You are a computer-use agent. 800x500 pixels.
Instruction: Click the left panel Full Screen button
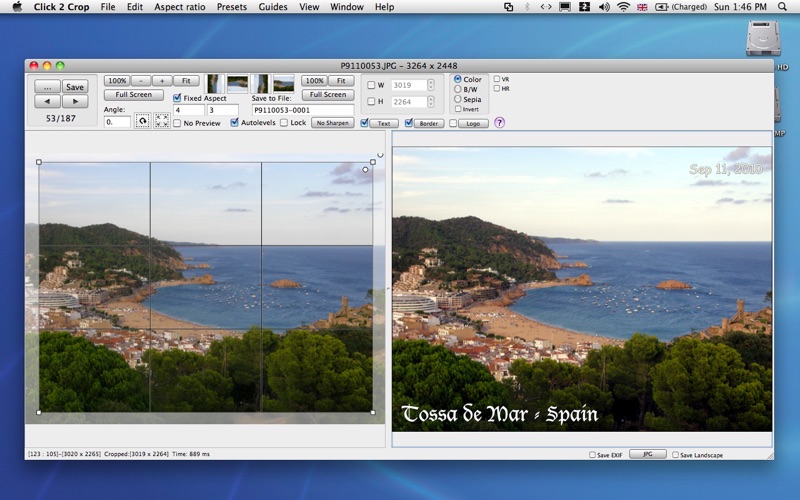coord(134,94)
